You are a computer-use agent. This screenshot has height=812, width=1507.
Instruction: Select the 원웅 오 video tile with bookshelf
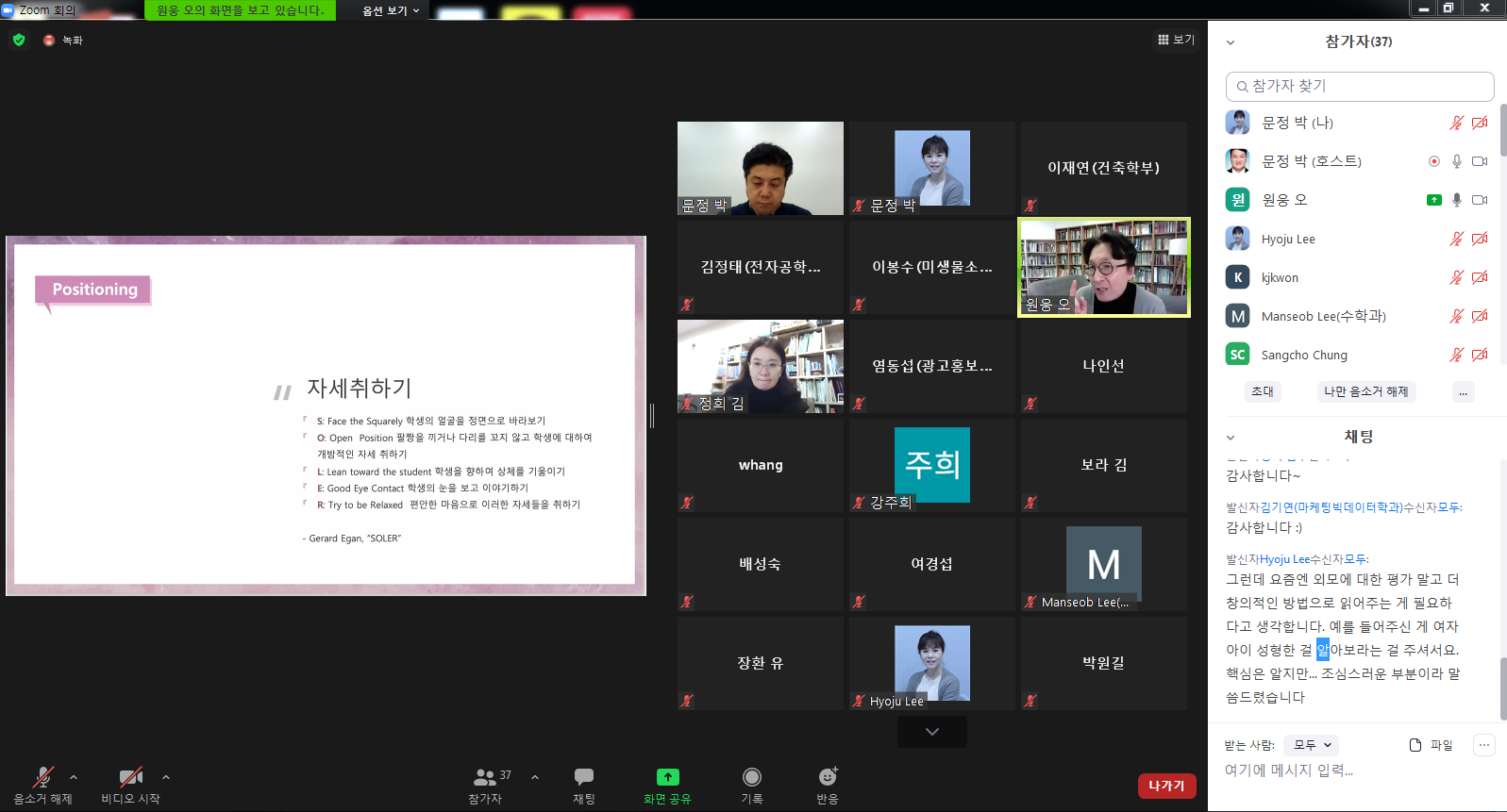[x=1104, y=267]
